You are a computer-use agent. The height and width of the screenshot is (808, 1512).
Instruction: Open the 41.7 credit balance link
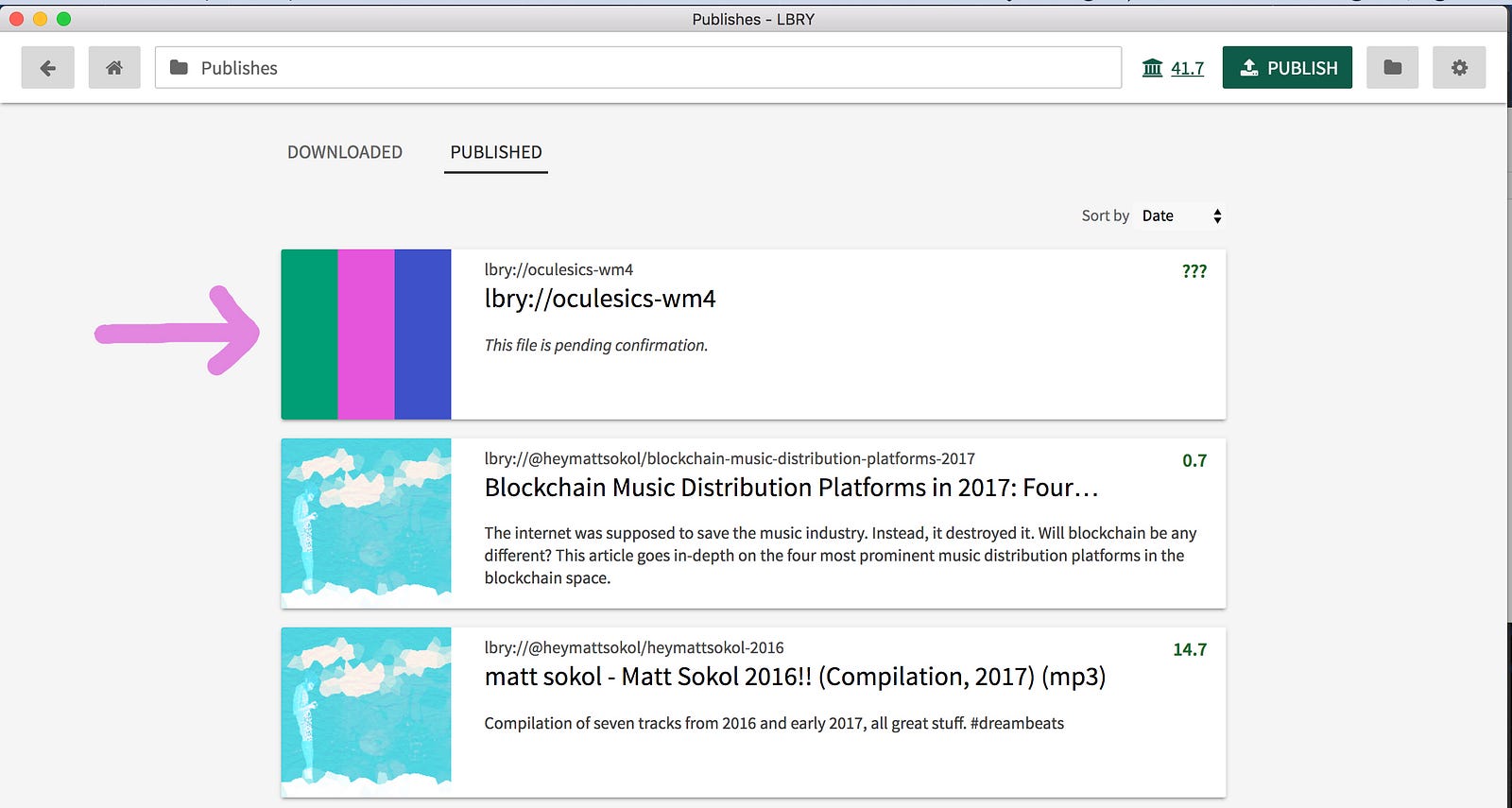(x=1187, y=68)
